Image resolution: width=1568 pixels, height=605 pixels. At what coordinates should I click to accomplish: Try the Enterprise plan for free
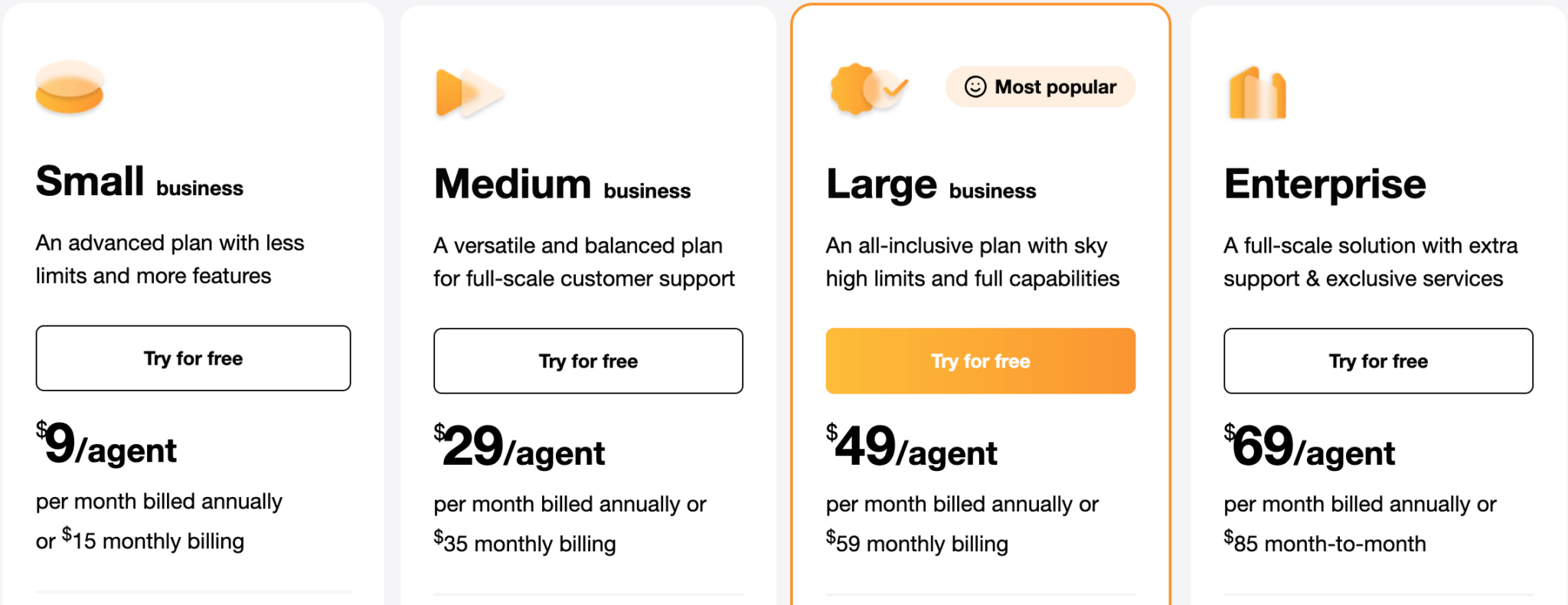[x=1378, y=361]
